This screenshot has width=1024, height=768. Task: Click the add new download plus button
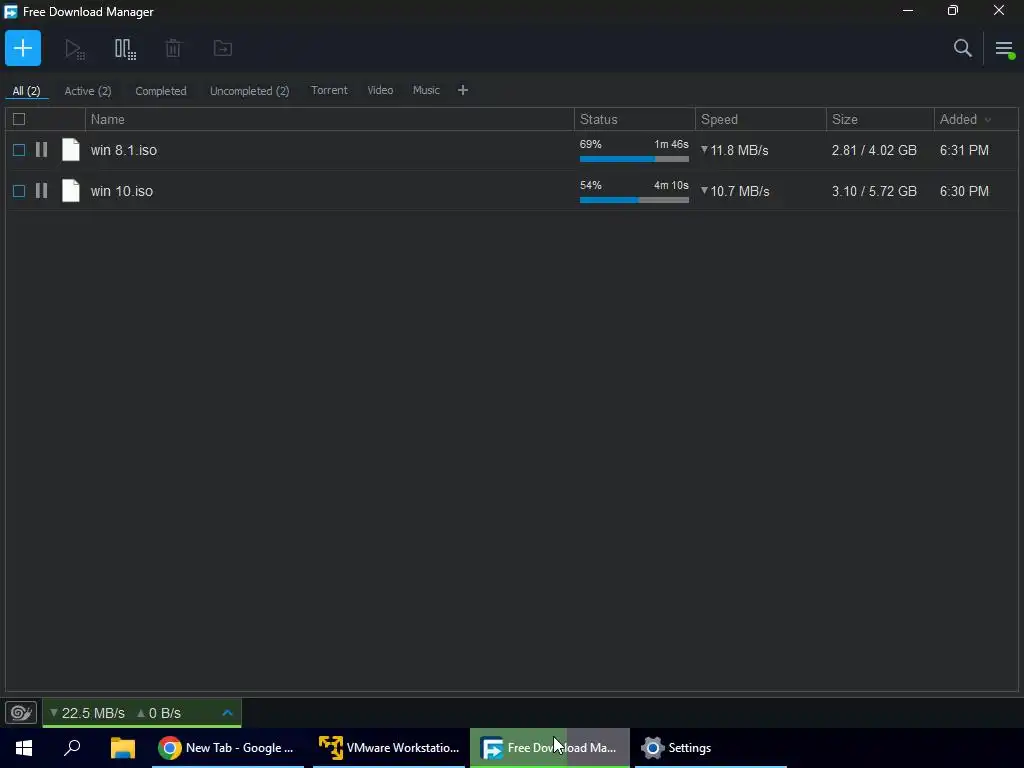[23, 48]
